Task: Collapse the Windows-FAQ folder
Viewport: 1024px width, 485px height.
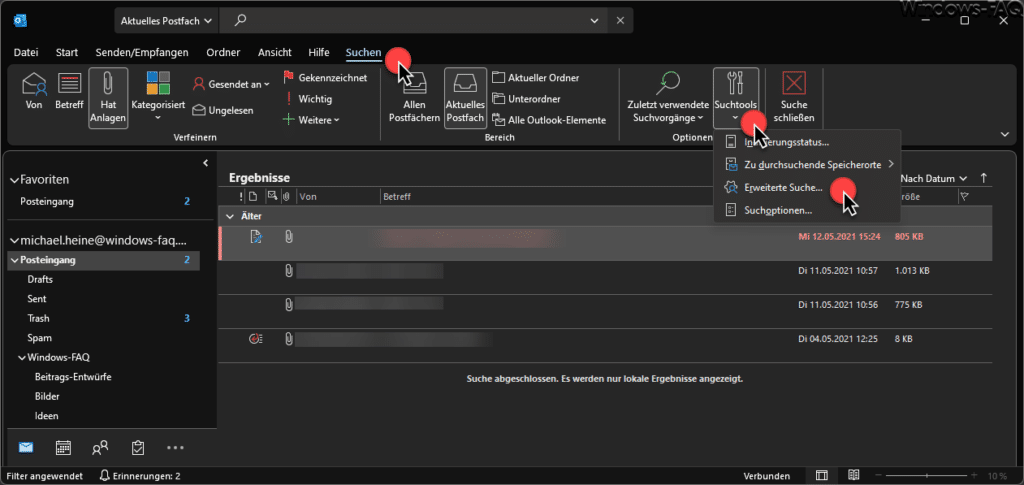Action: (22, 358)
